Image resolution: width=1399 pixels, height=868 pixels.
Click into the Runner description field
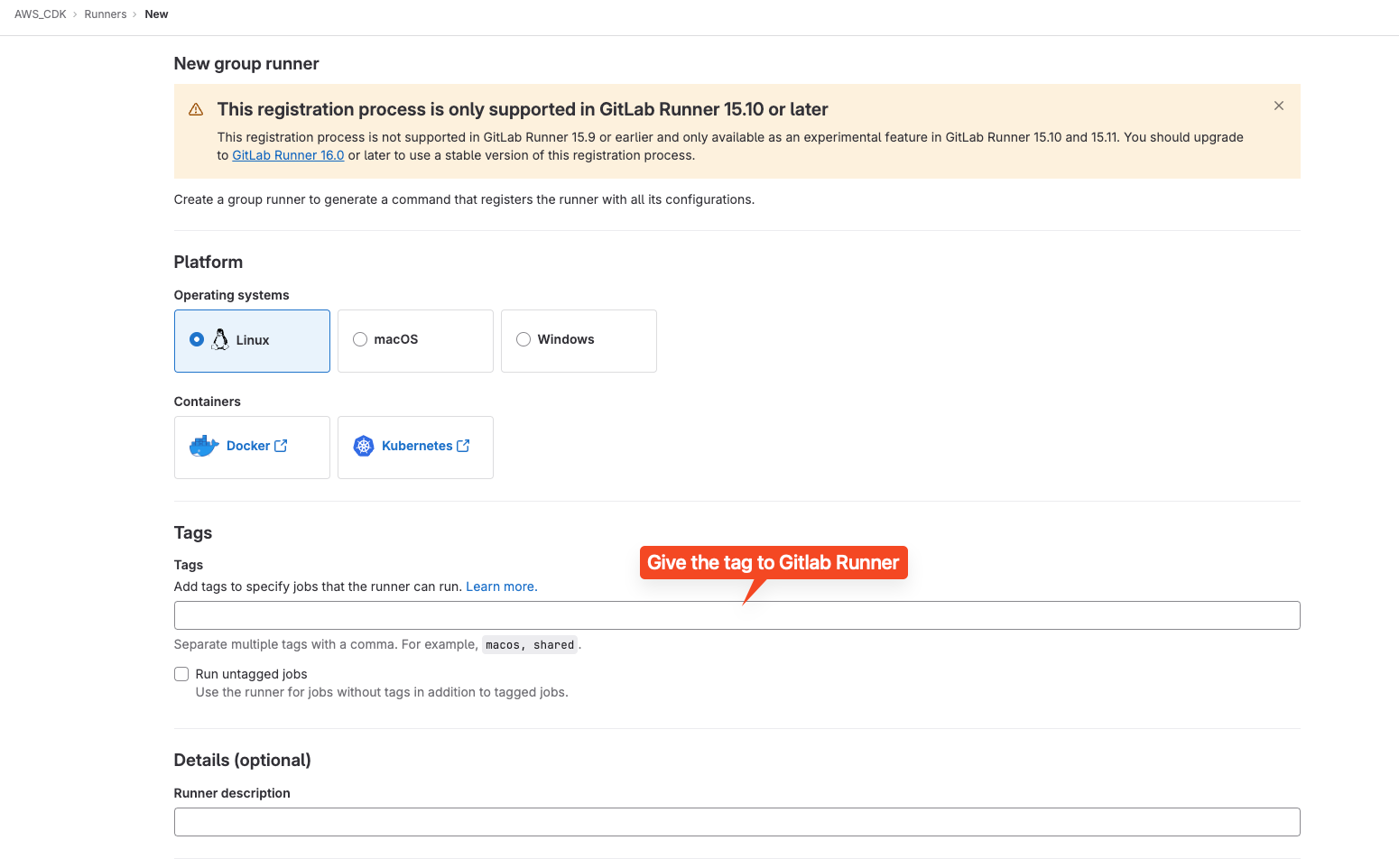(x=737, y=822)
